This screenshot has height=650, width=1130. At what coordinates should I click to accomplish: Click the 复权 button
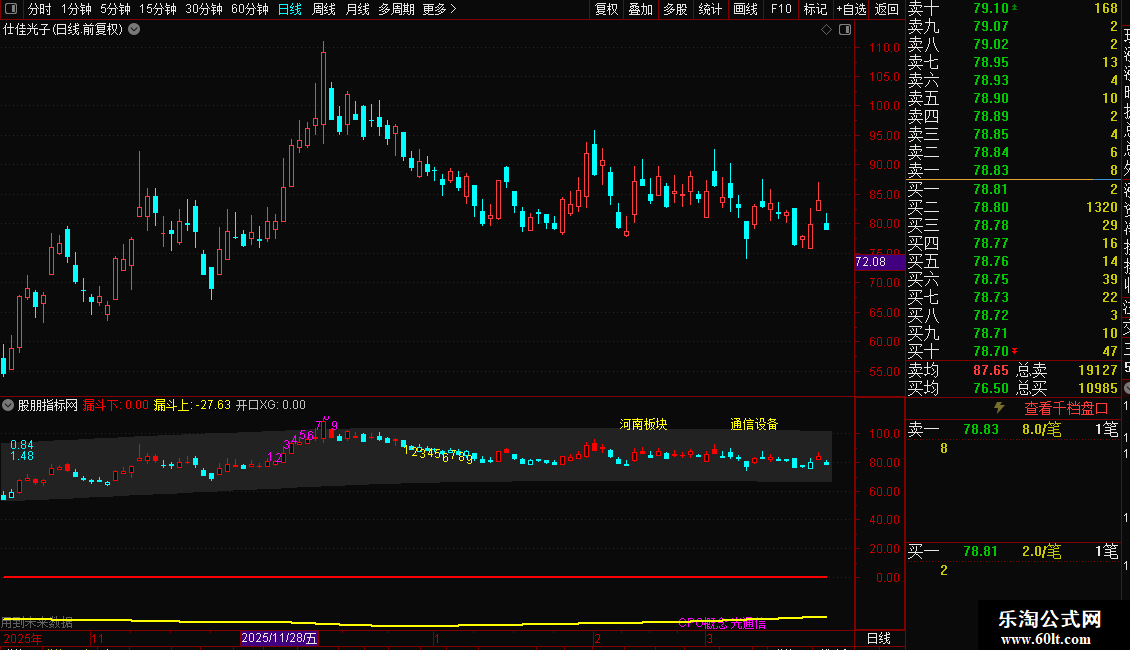[606, 9]
